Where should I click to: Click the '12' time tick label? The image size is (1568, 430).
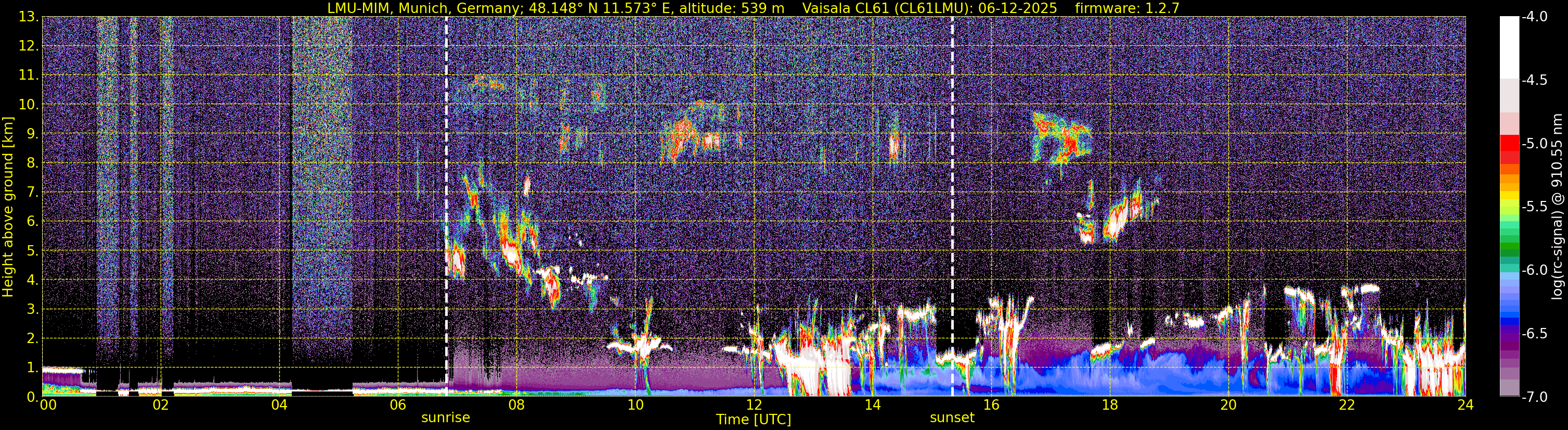754,405
